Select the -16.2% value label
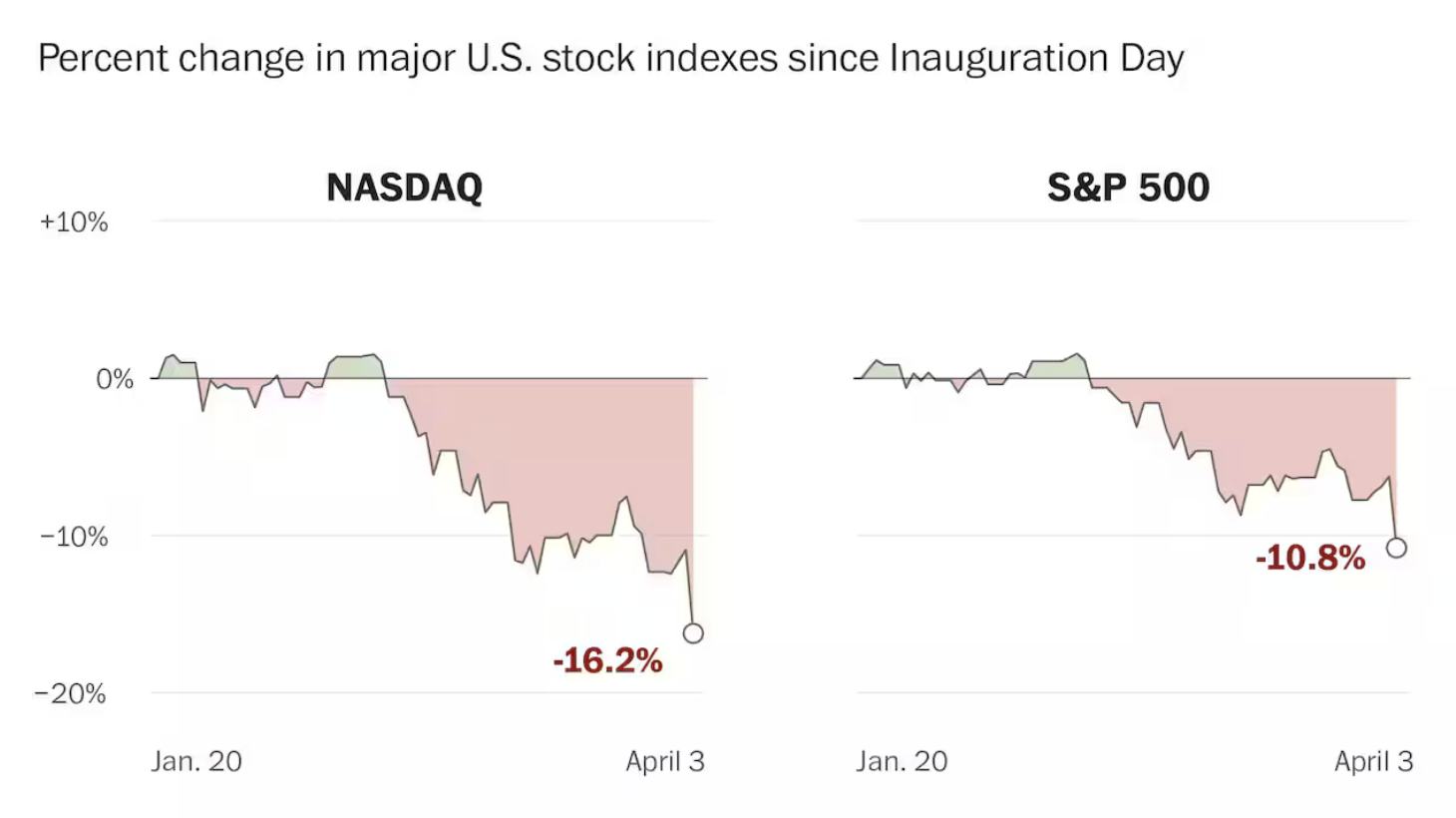This screenshot has width=1456, height=818. [607, 660]
